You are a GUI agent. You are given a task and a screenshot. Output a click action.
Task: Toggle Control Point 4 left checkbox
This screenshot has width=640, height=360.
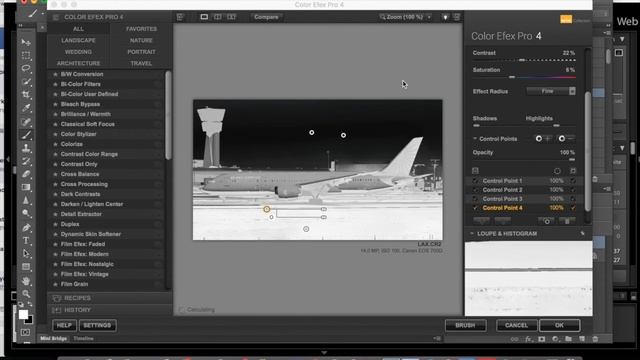coord(475,208)
